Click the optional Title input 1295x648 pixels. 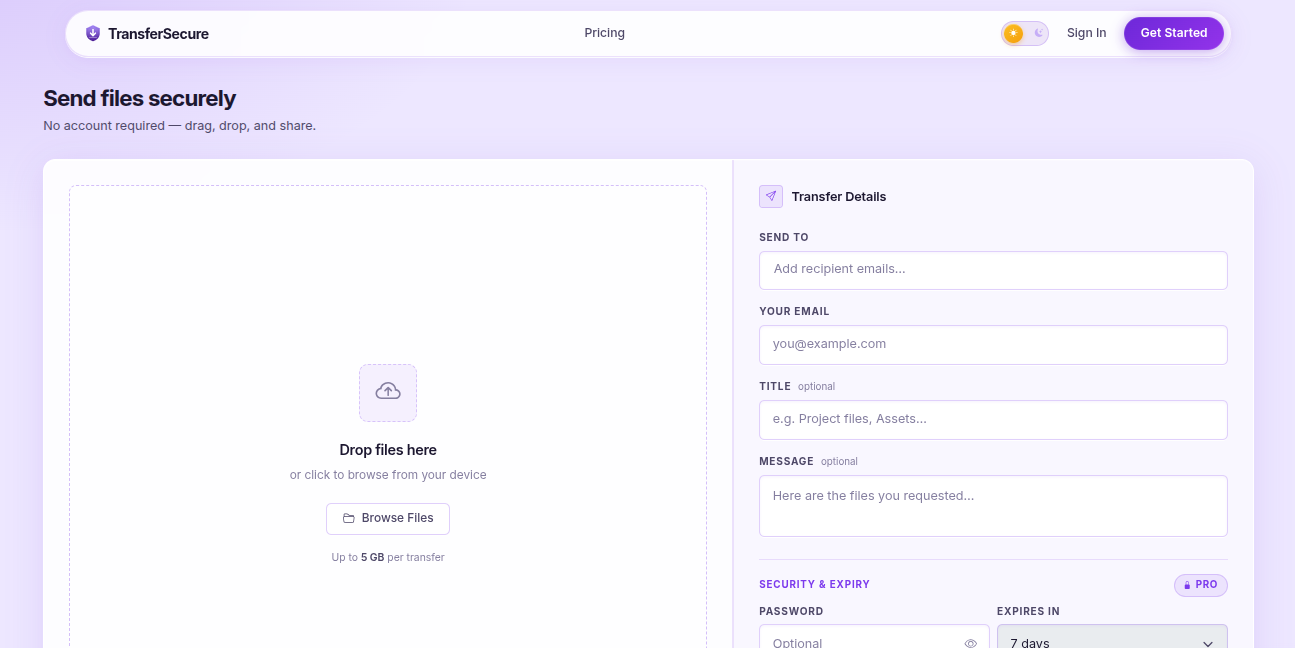pos(993,419)
